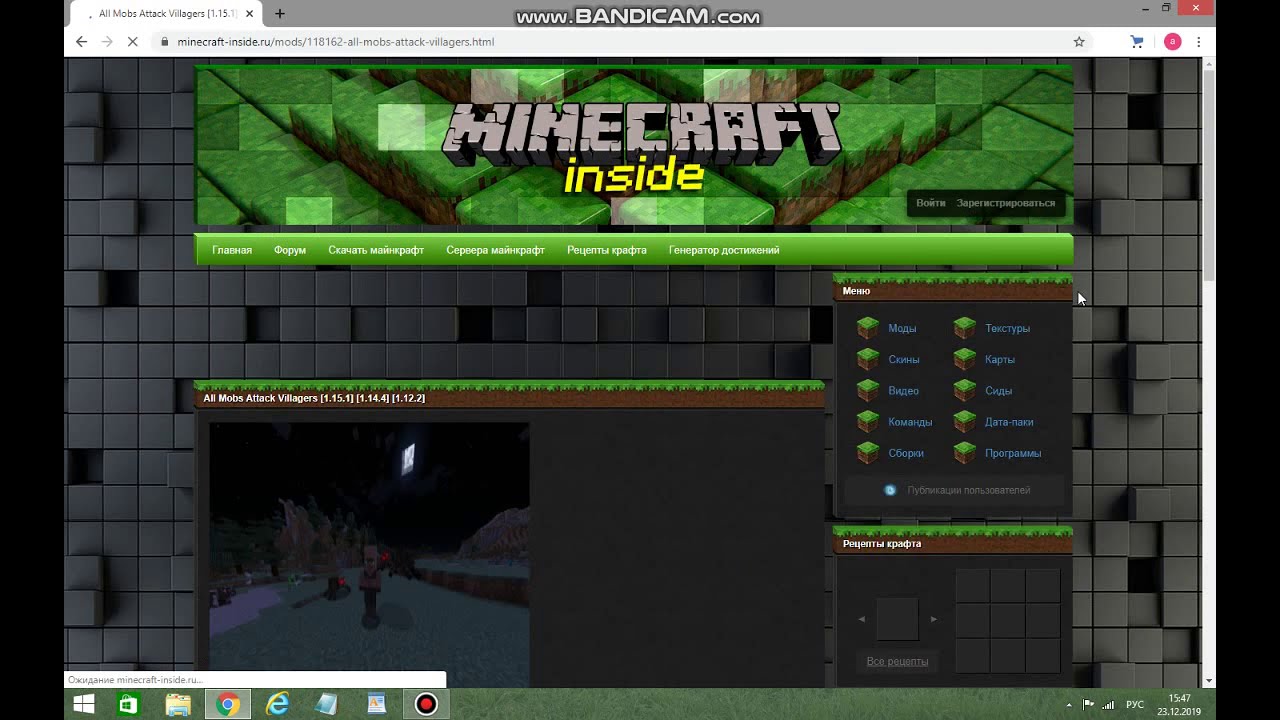The image size is (1280, 720).
Task: Click the grass block icon beside Текстуры
Action: coord(965,327)
